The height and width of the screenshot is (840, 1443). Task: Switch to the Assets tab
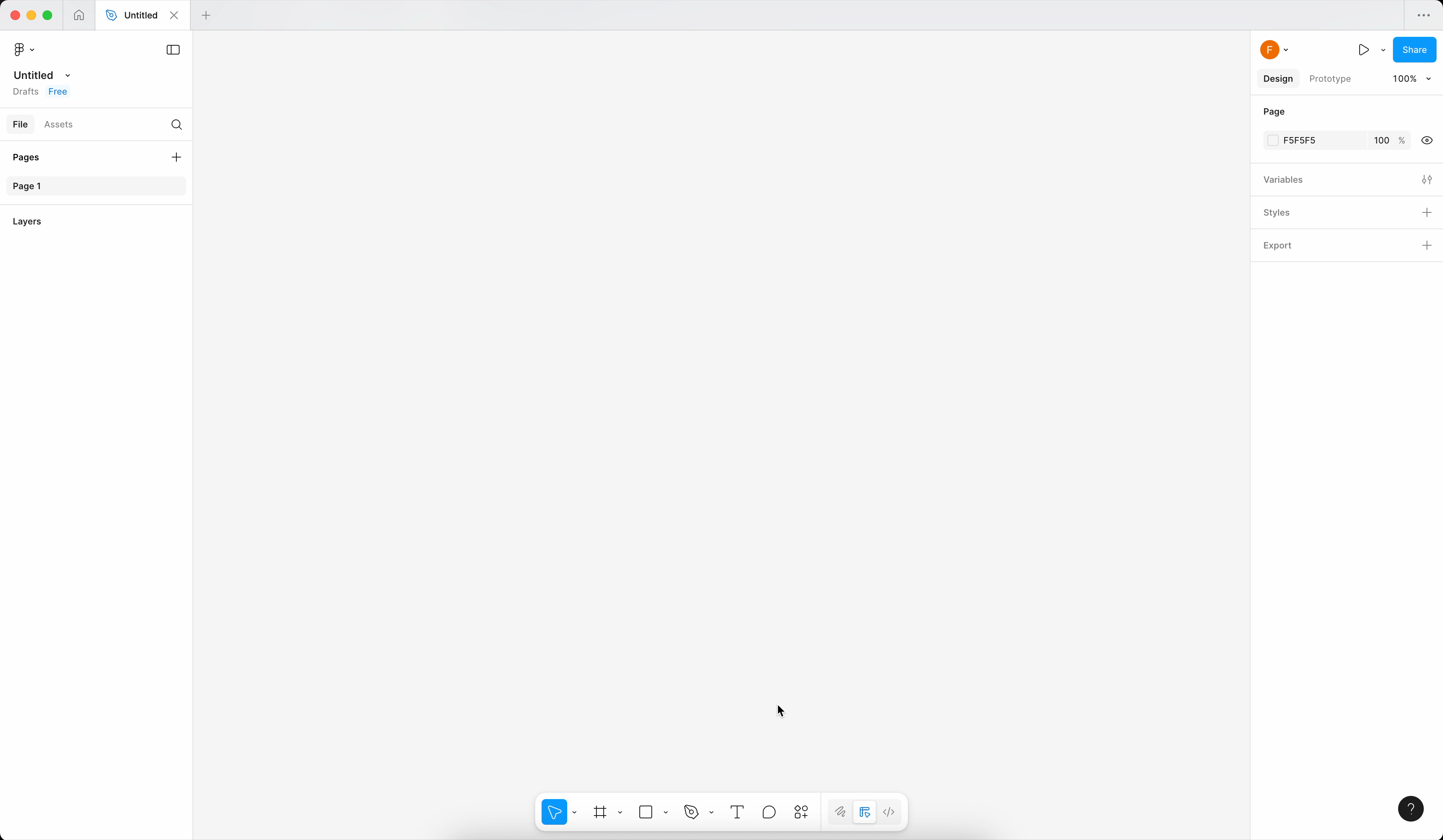(59, 124)
